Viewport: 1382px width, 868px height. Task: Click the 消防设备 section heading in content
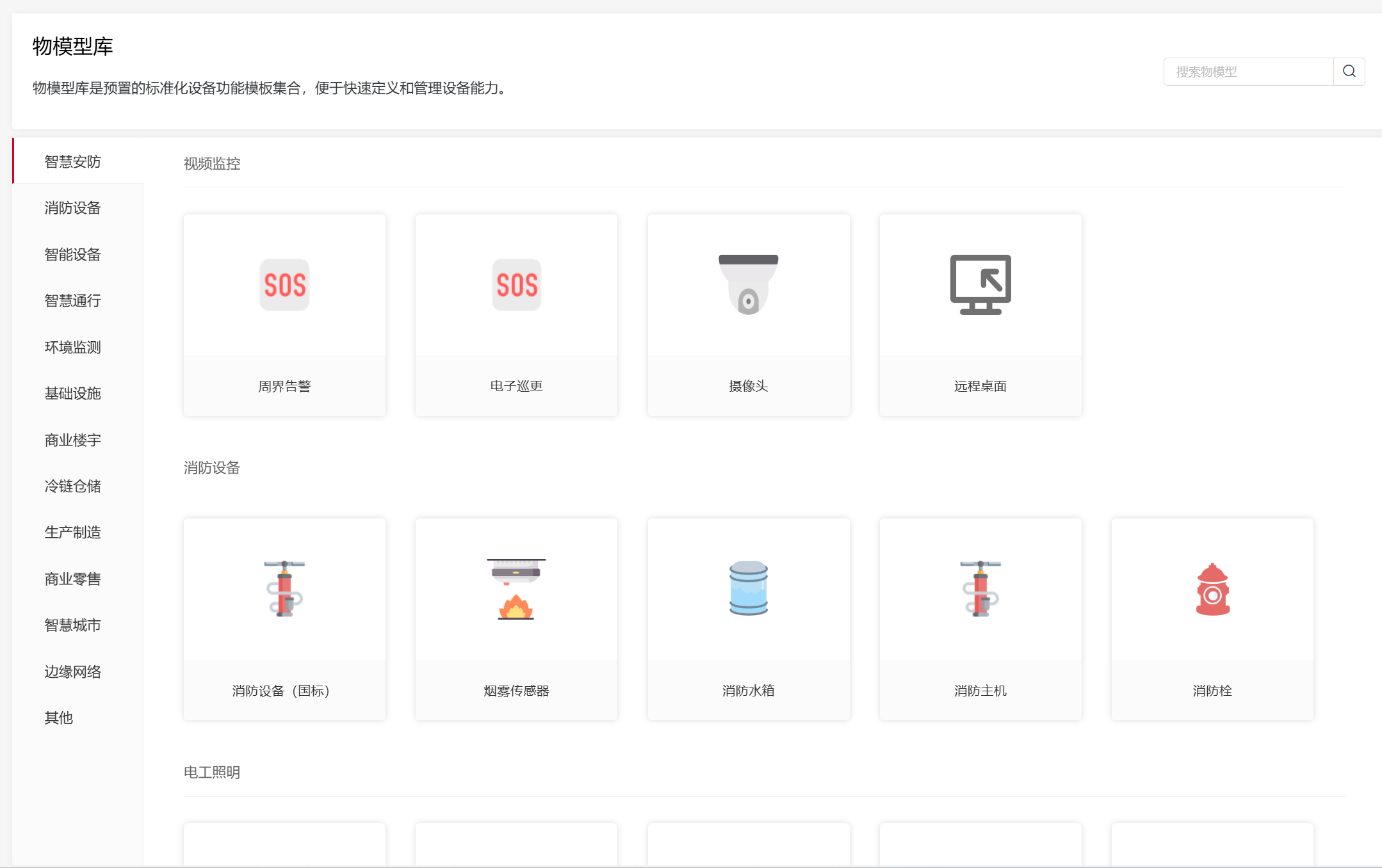(212, 468)
